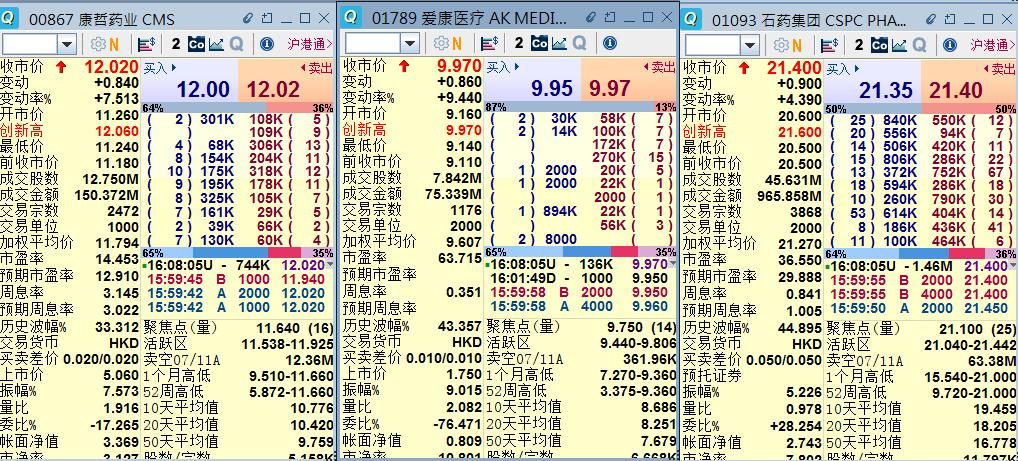Click orange N icon in 01789 window
Image resolution: width=1018 pixels, height=461 pixels.
click(457, 43)
